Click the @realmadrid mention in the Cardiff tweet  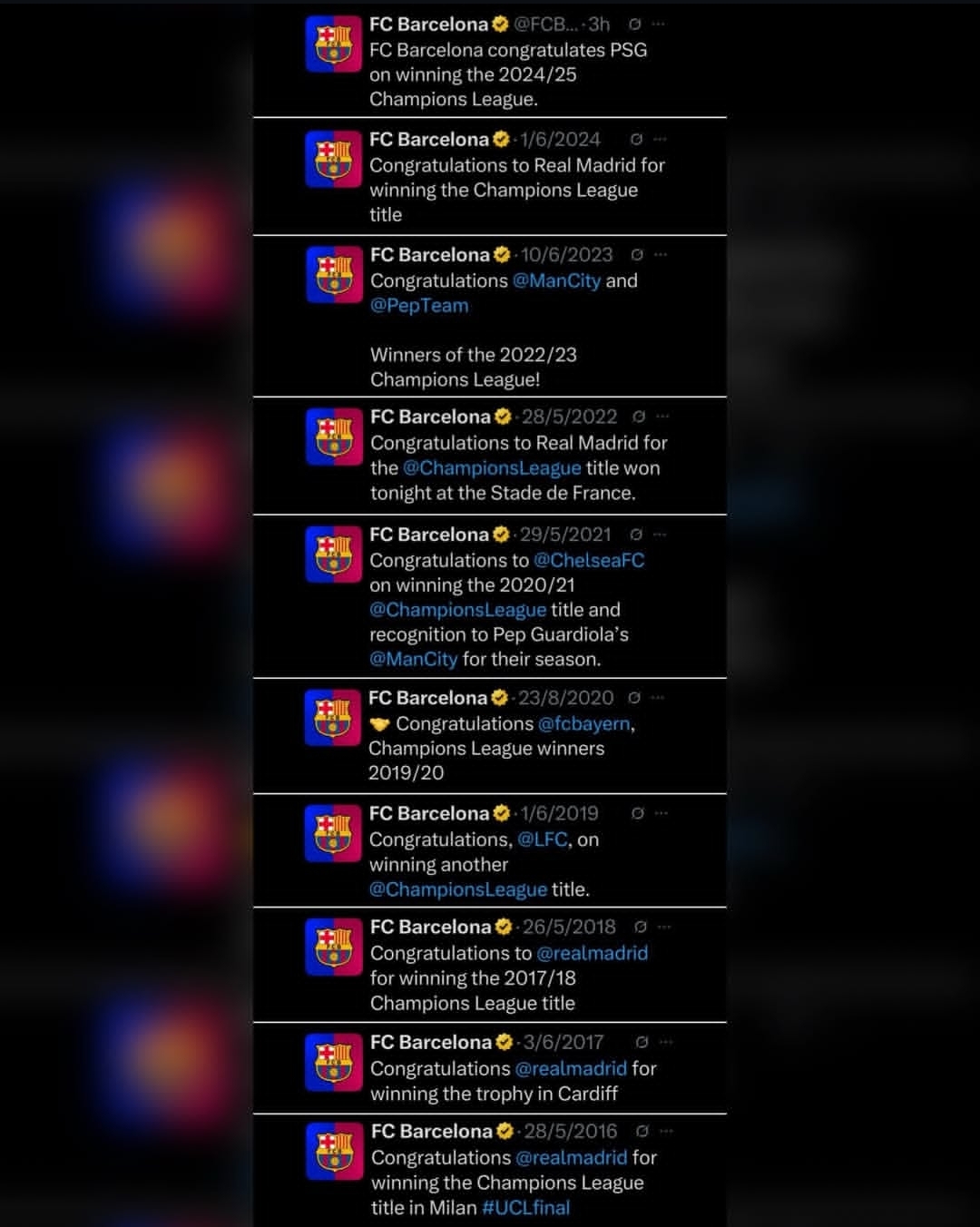[x=571, y=1068]
